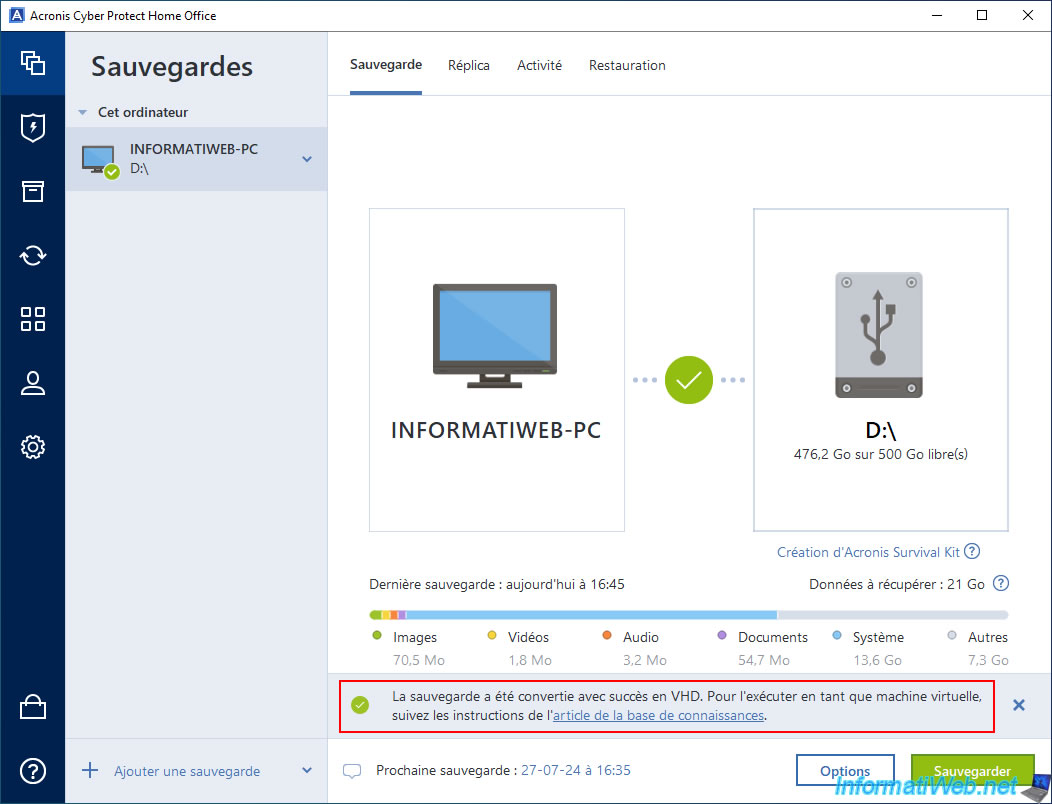Click the Acronis app logo in title bar
The height and width of the screenshot is (804, 1052).
[x=17, y=15]
